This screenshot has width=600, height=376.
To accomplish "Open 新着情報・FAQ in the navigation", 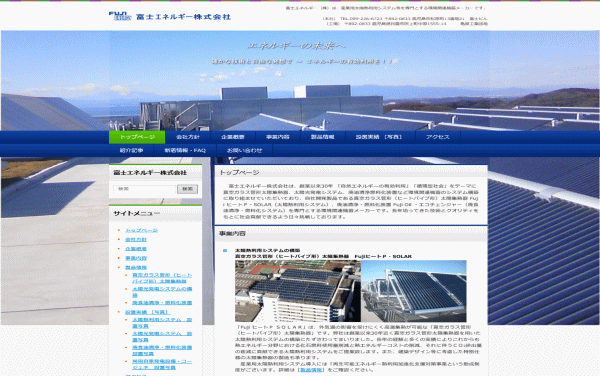I will [185, 150].
